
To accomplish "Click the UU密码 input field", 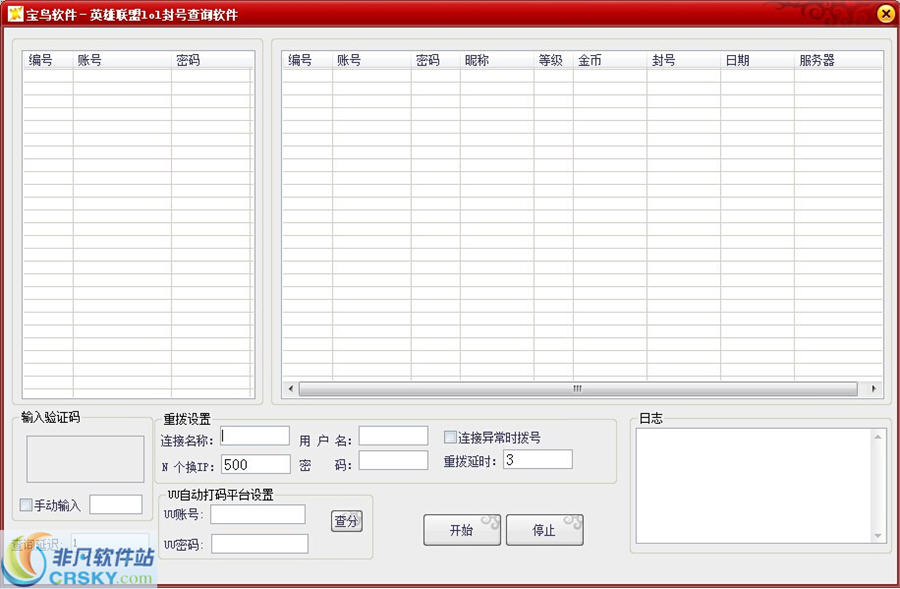I will (x=259, y=543).
